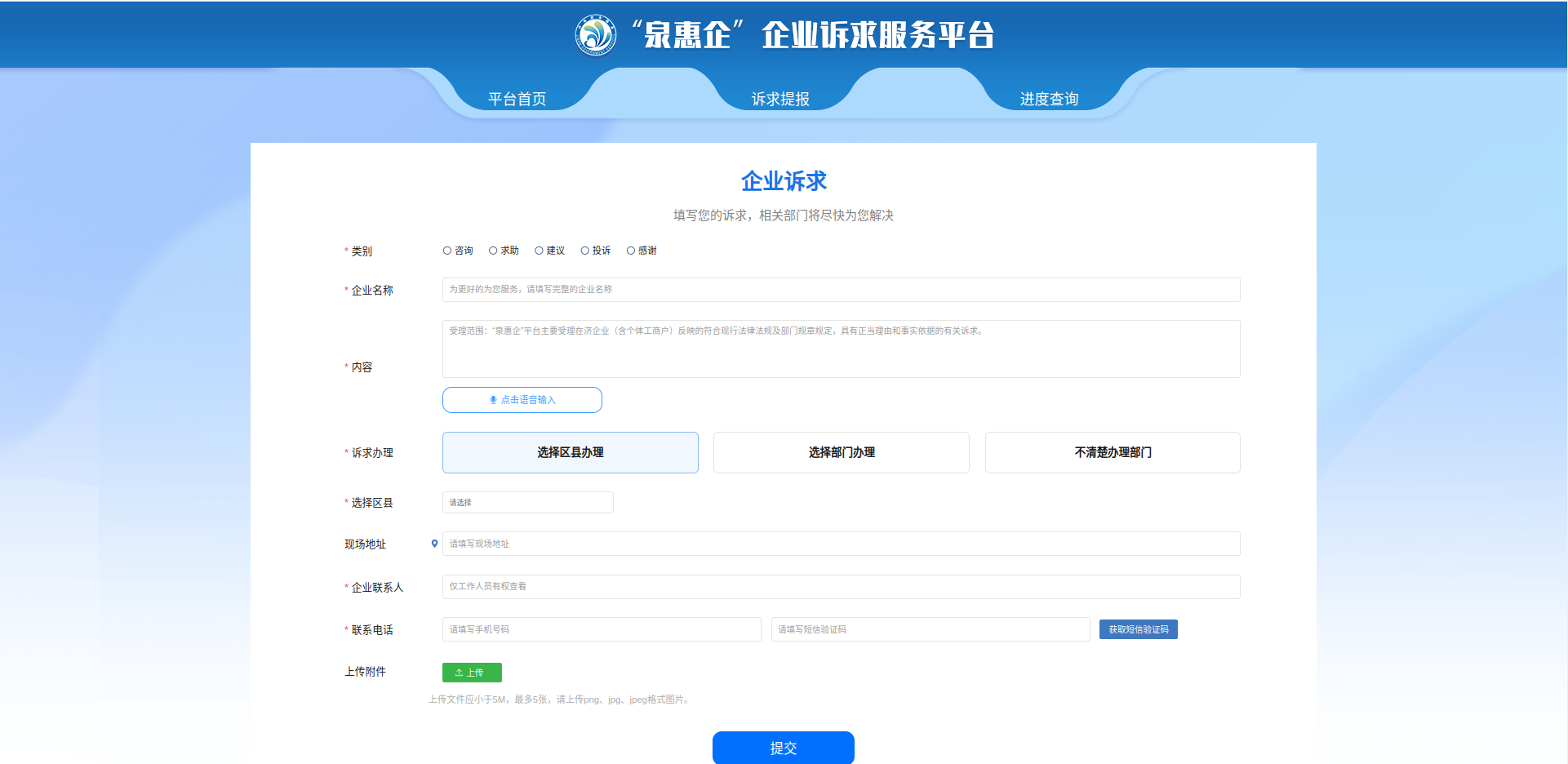Select the 不清楚办理部门 option
The height and width of the screenshot is (764, 1568).
coord(1113,452)
